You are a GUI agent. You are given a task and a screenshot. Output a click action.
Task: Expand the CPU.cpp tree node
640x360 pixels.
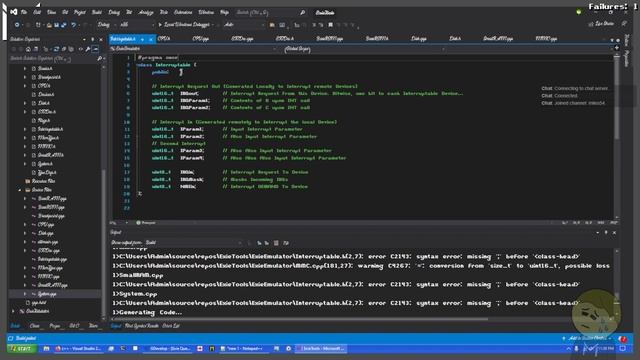pyautogui.click(x=25, y=224)
